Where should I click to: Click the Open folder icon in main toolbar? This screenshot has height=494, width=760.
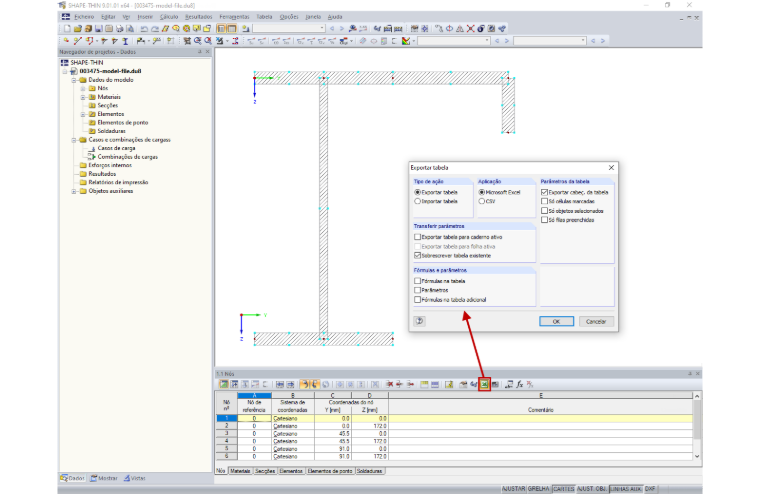pyautogui.click(x=78, y=29)
